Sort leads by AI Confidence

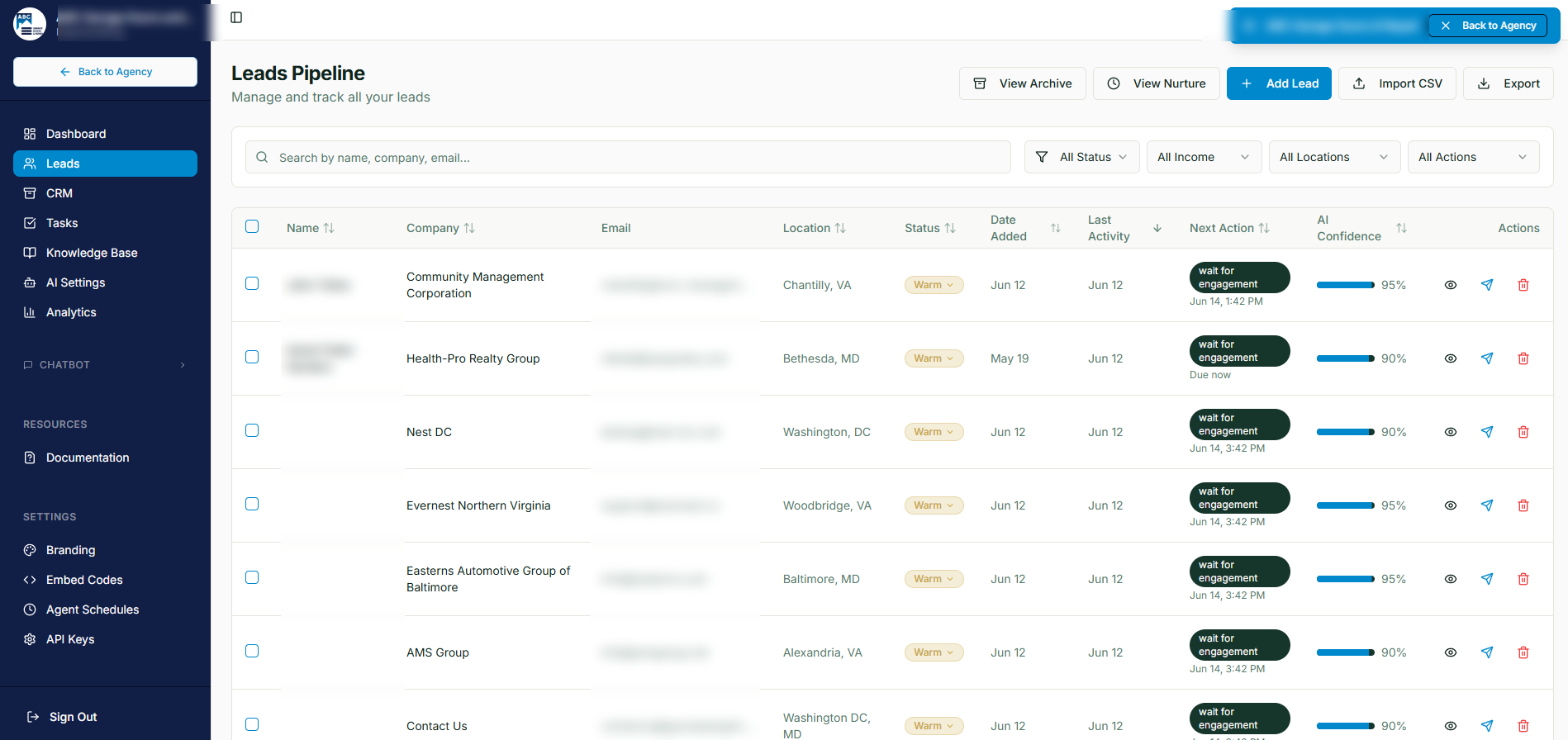1402,228
